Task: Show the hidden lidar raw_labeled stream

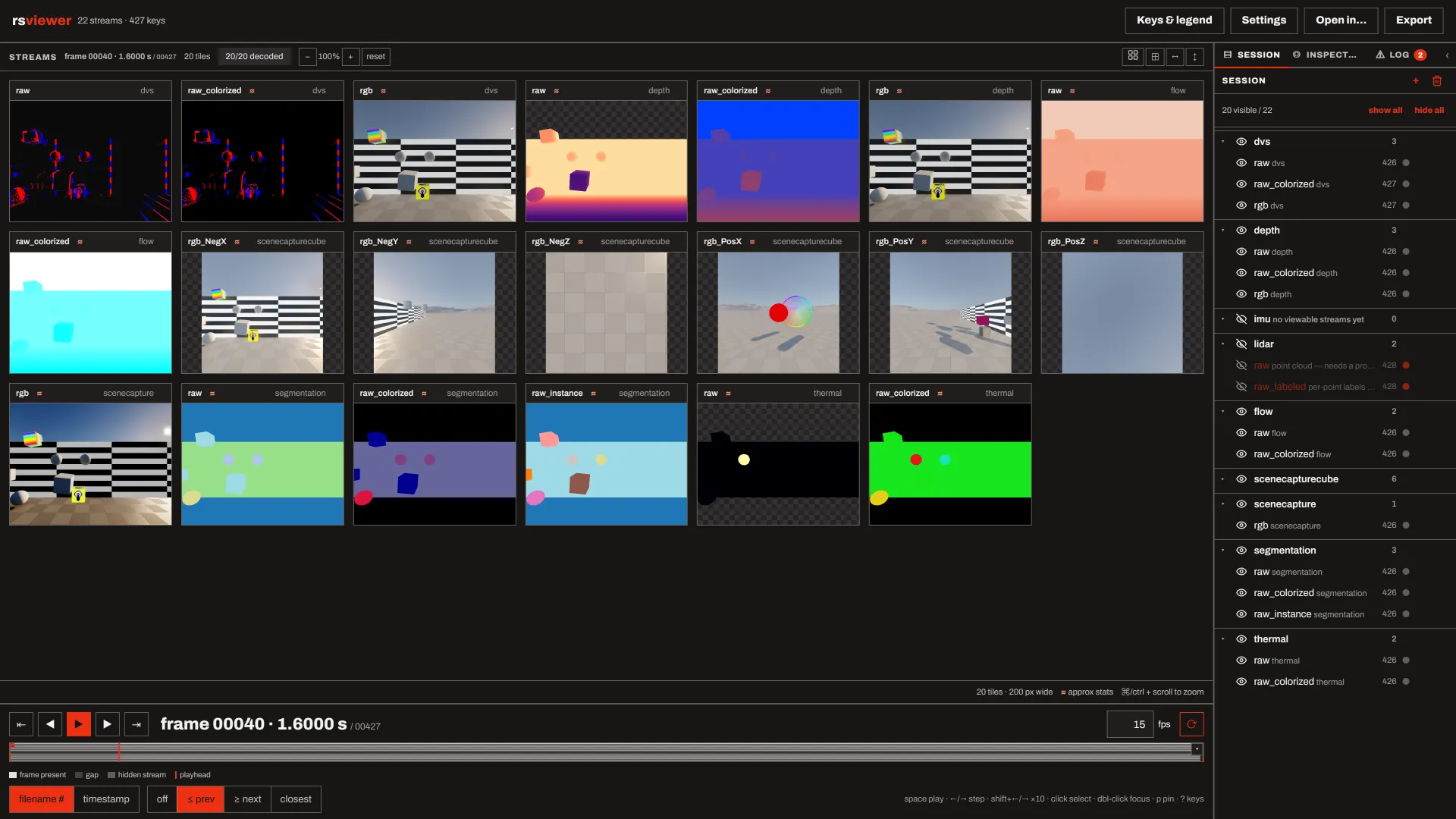Action: pos(1241,387)
